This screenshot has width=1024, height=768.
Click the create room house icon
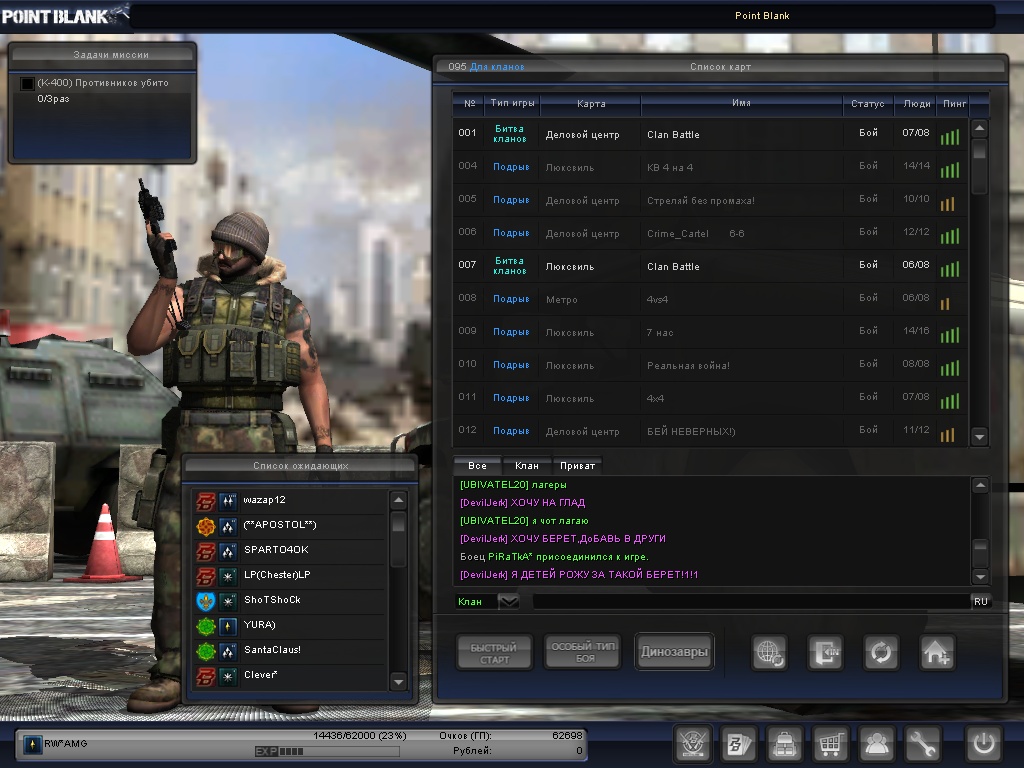coord(937,653)
